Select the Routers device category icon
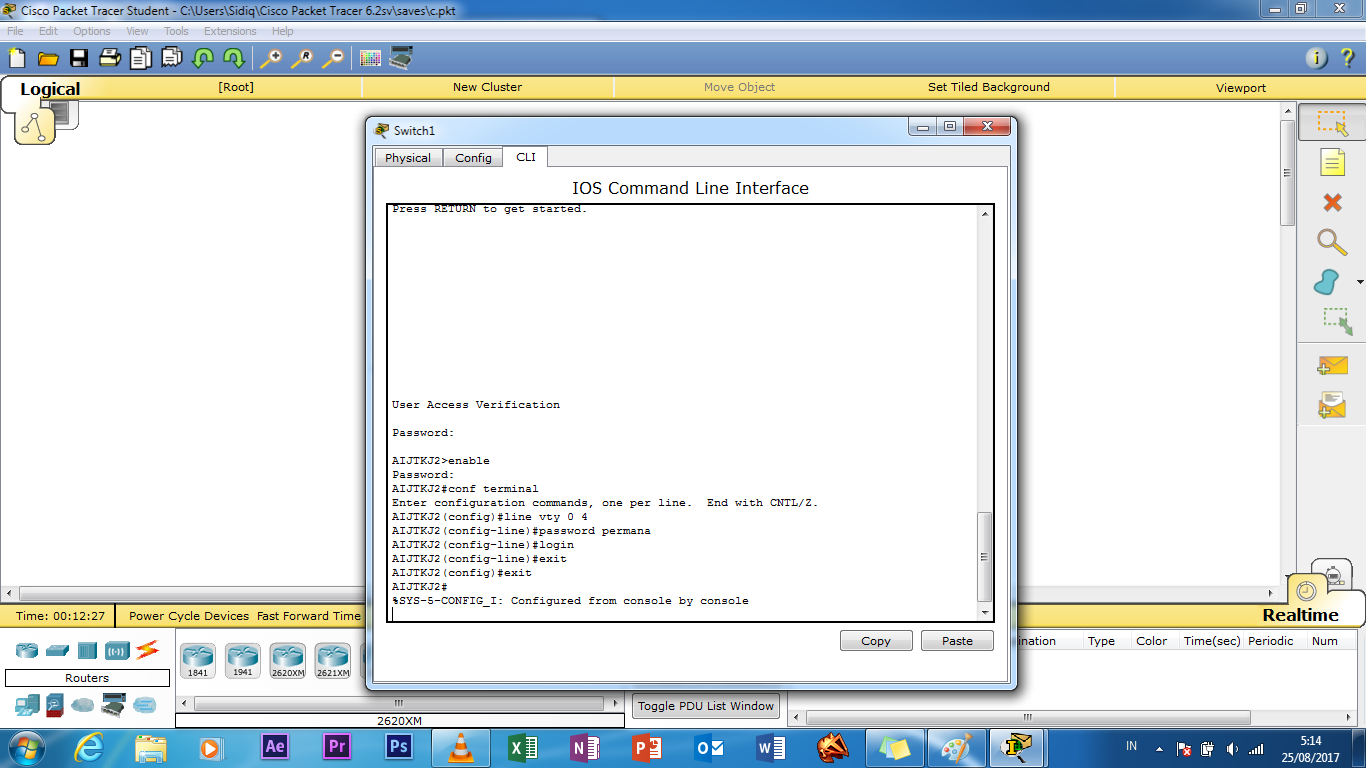Viewport: 1366px width, 768px height. (x=27, y=650)
